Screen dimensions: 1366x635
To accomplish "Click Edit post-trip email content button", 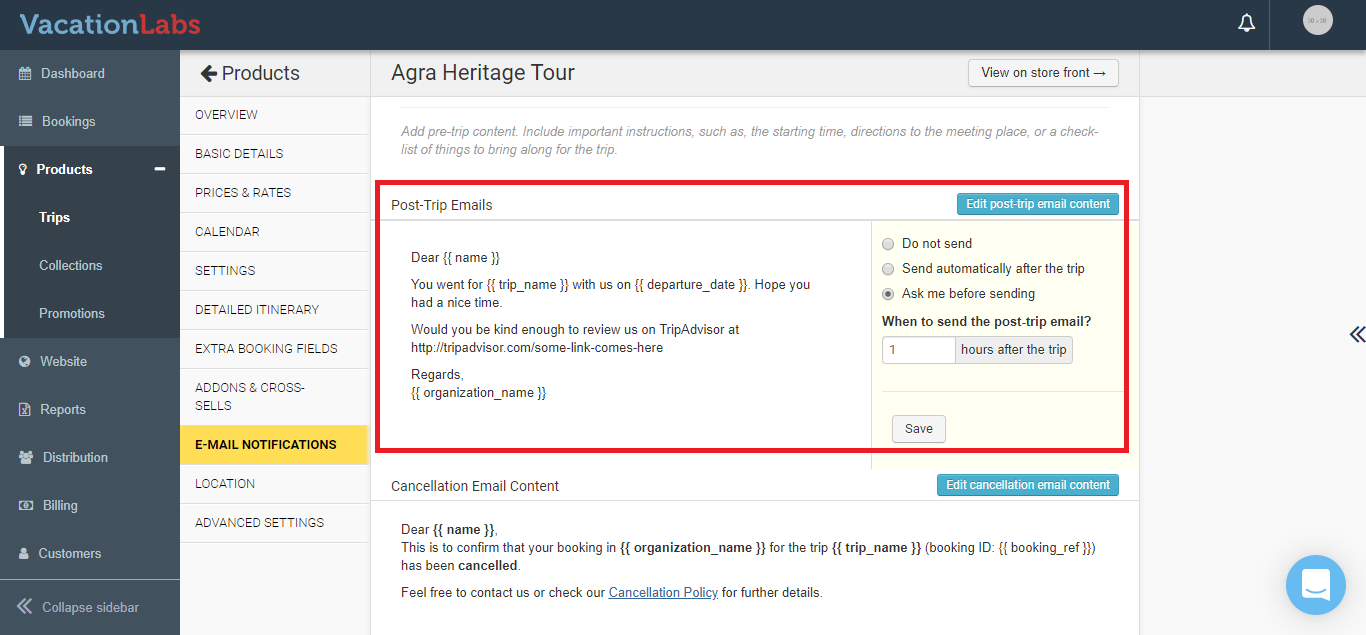I will pos(1037,204).
